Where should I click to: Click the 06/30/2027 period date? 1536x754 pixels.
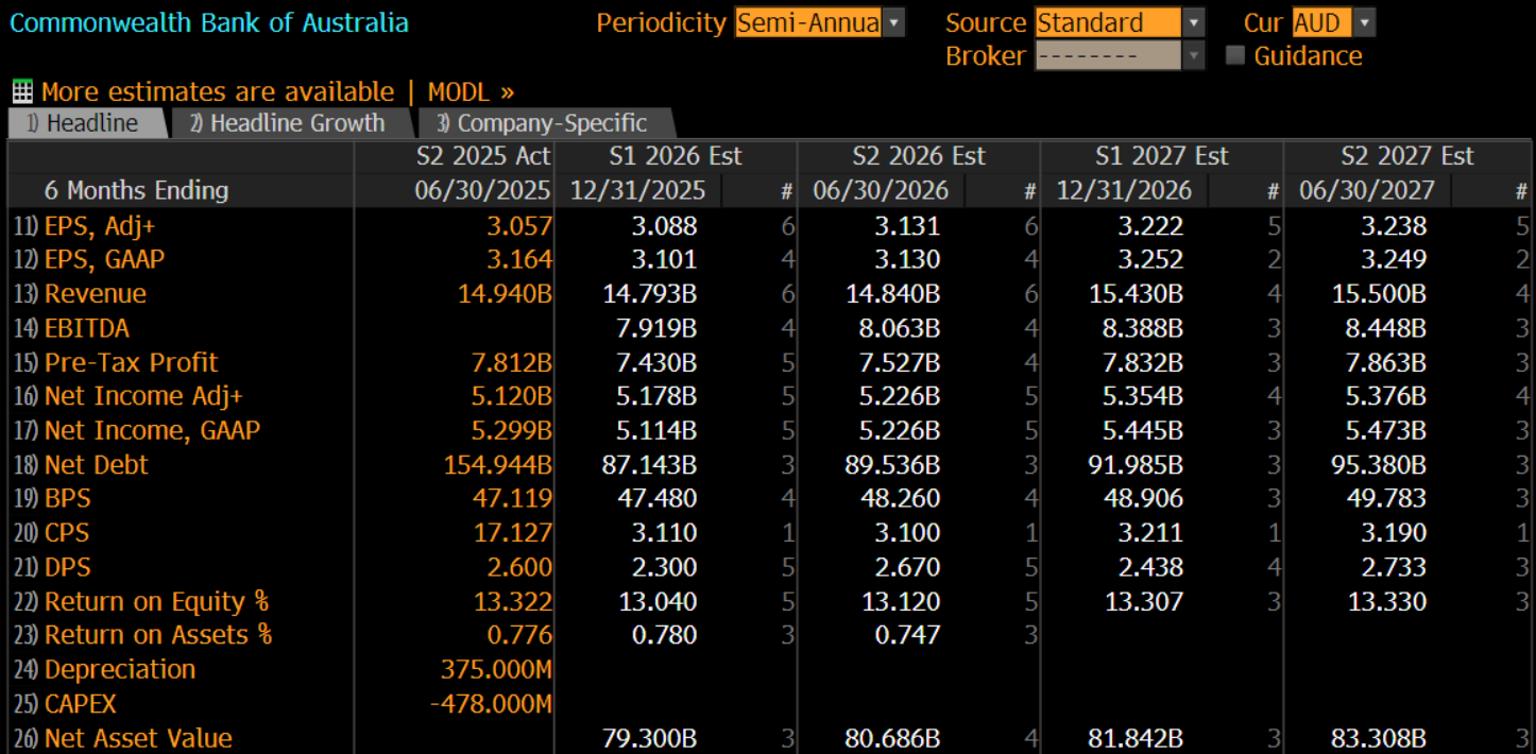click(1367, 190)
